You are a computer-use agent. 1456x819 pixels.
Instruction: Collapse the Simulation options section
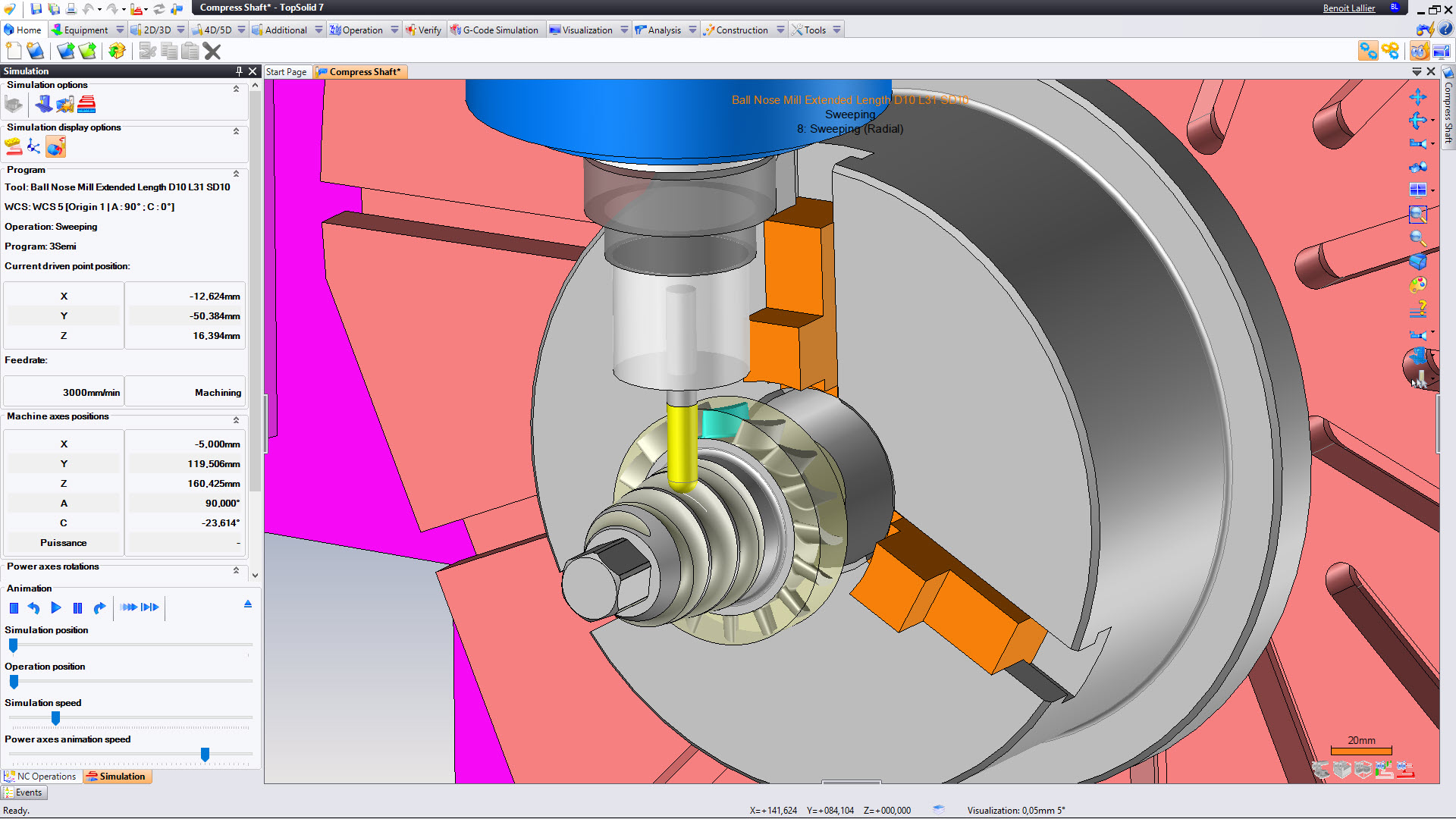tap(236, 89)
